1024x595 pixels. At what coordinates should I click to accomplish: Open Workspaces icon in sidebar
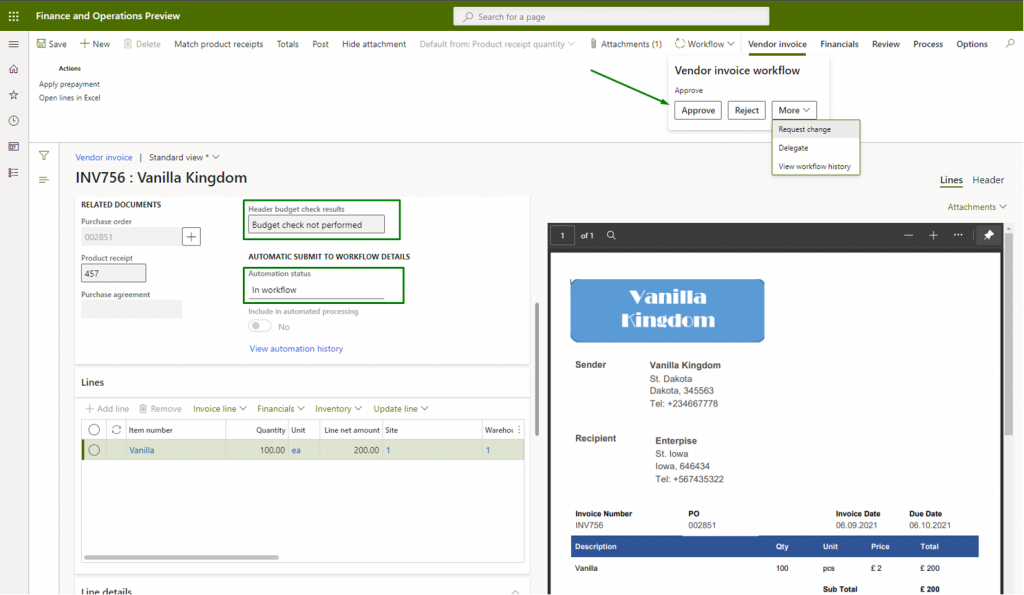(13, 146)
